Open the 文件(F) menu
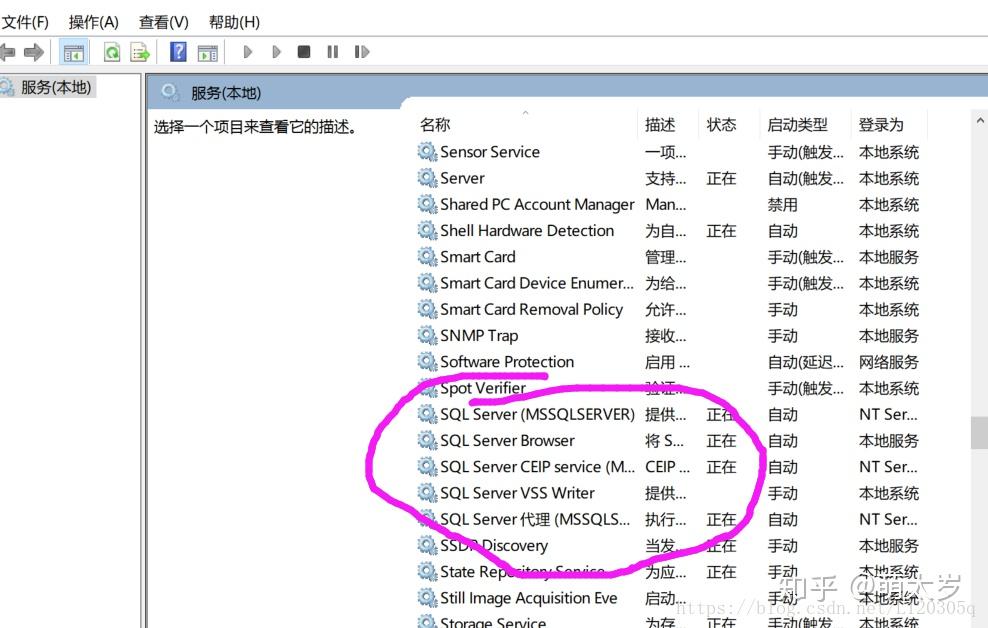988x628 pixels. point(27,21)
